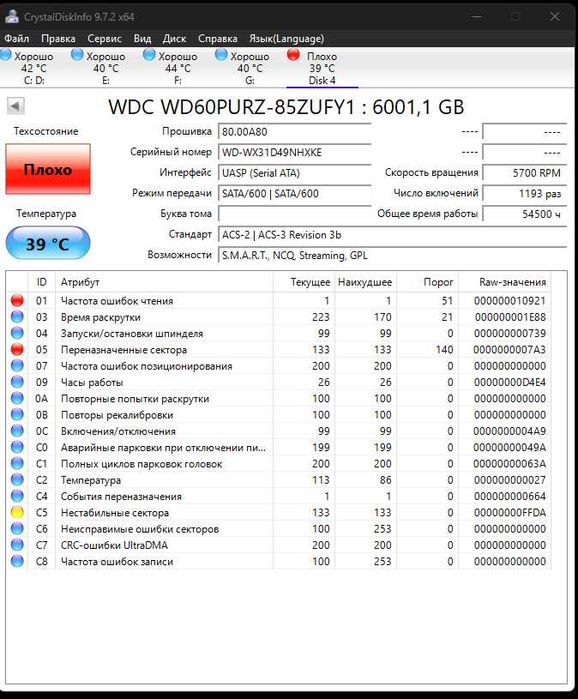Click the CrystalDiskInfo title bar icon
578x699 pixels.
tap(11, 16)
